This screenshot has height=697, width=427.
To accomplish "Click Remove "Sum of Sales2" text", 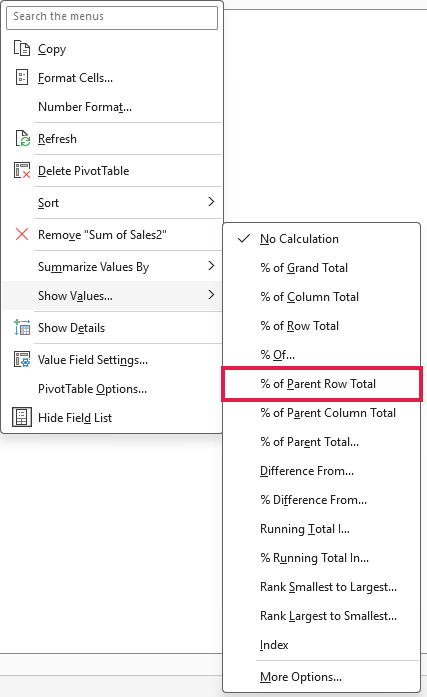I will [x=102, y=234].
